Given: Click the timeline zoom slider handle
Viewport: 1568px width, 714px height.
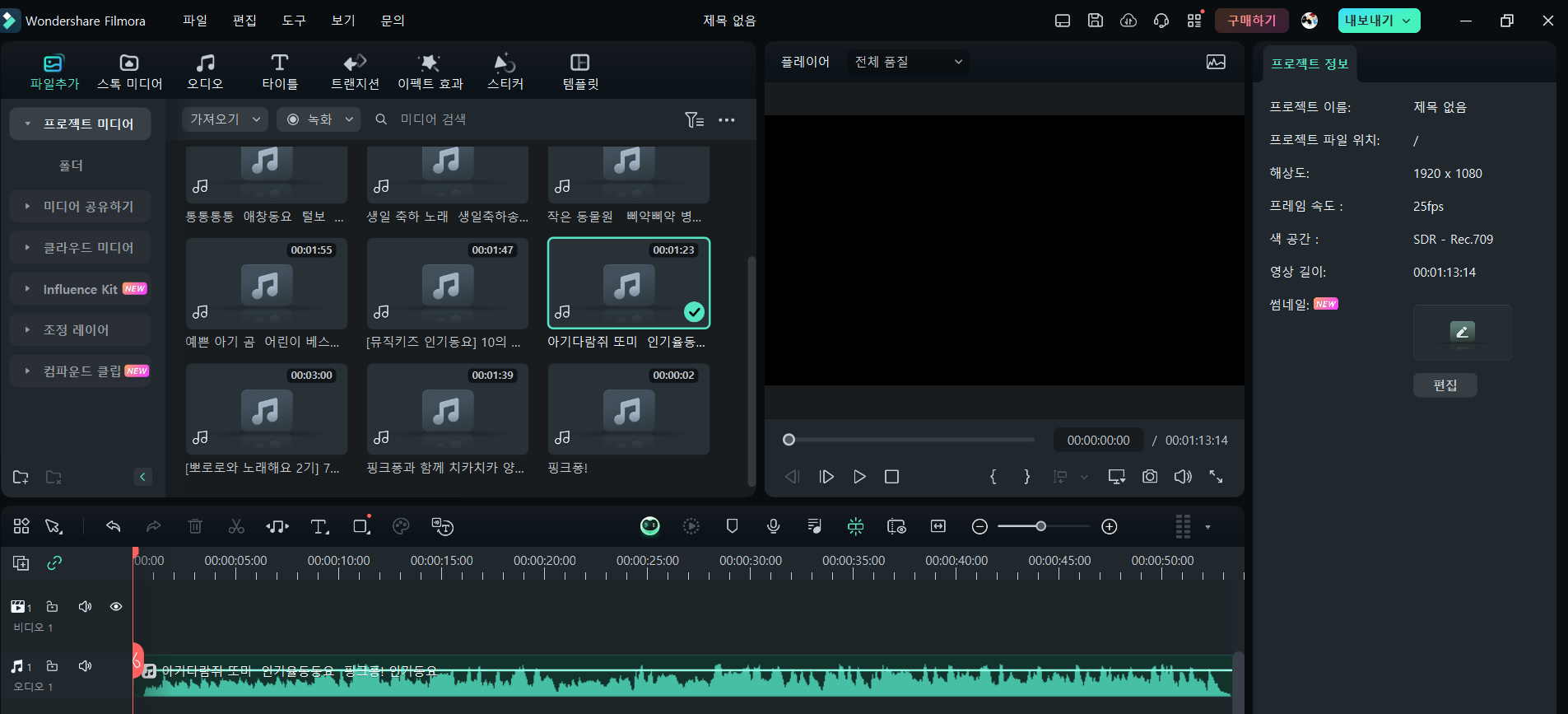Looking at the screenshot, I should [1041, 526].
